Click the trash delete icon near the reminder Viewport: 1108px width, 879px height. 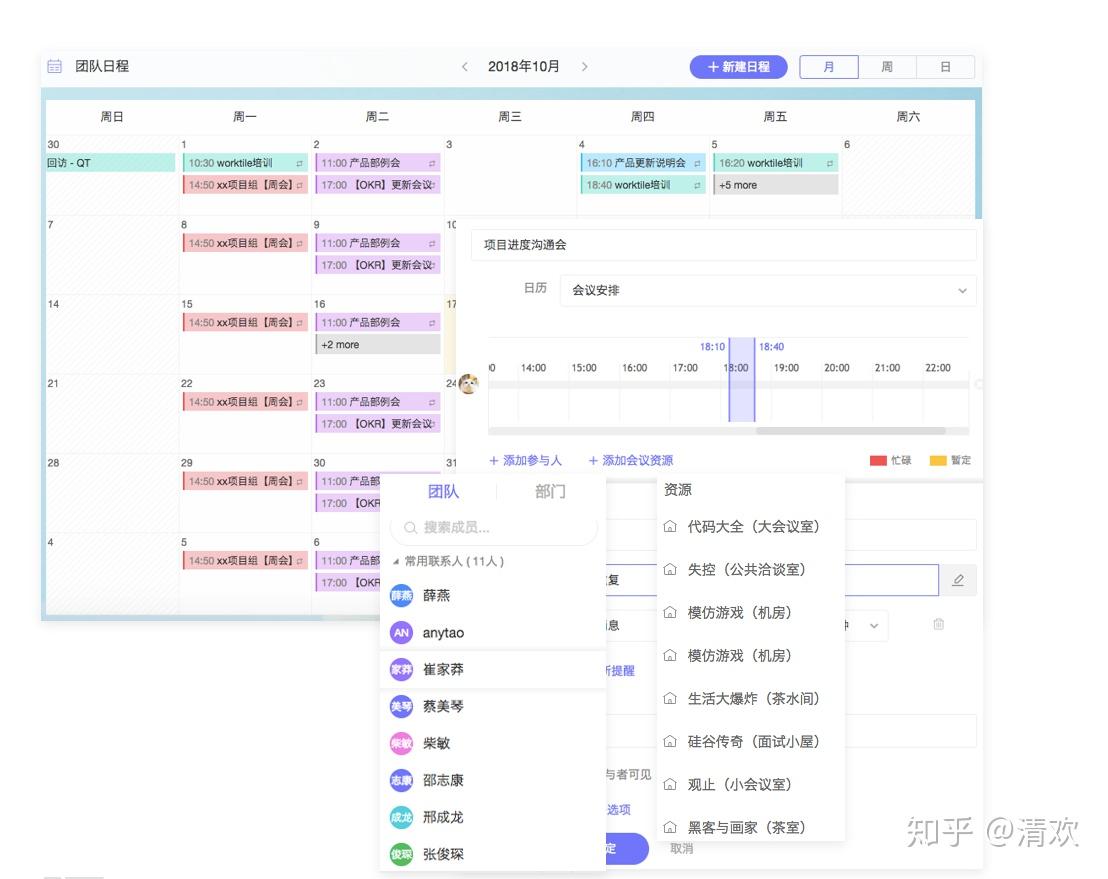coord(938,624)
